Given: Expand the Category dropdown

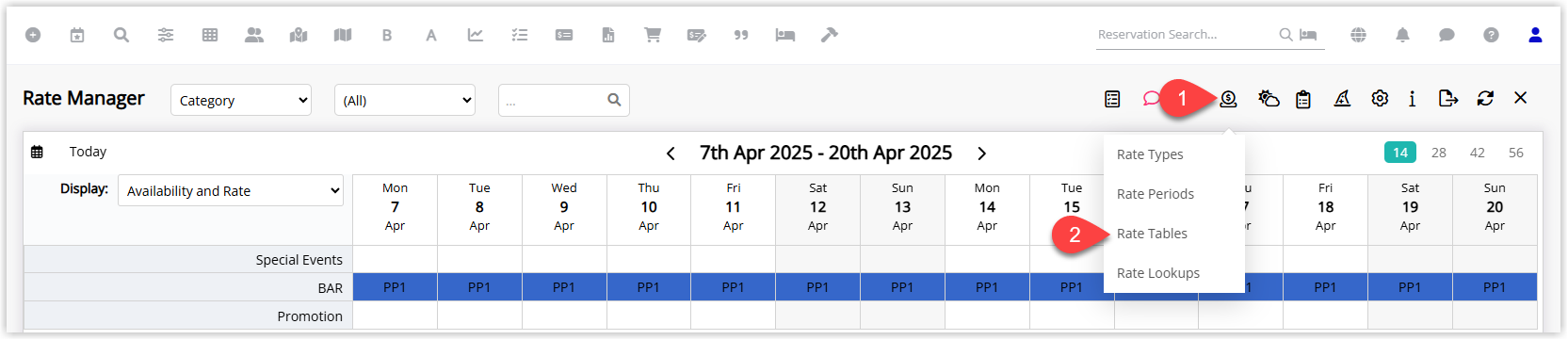Looking at the screenshot, I should 241,100.
